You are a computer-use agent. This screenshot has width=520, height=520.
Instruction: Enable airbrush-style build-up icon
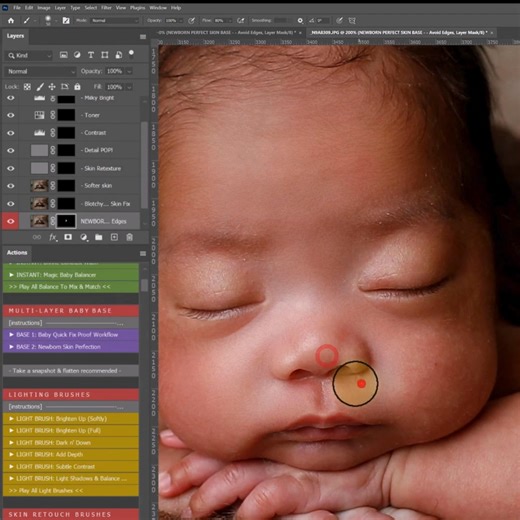tap(240, 21)
